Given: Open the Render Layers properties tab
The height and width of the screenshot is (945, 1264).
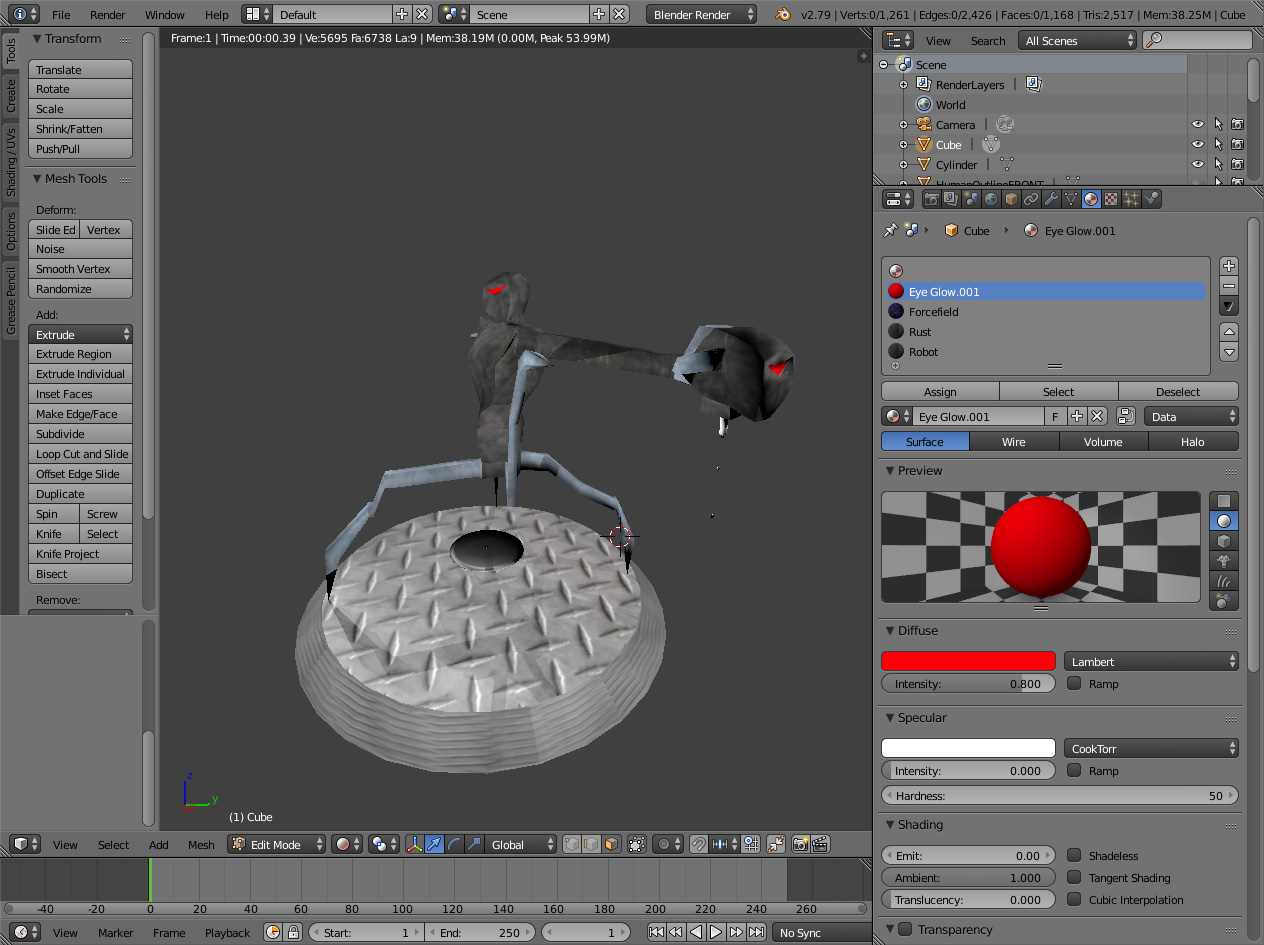Looking at the screenshot, I should pos(951,199).
